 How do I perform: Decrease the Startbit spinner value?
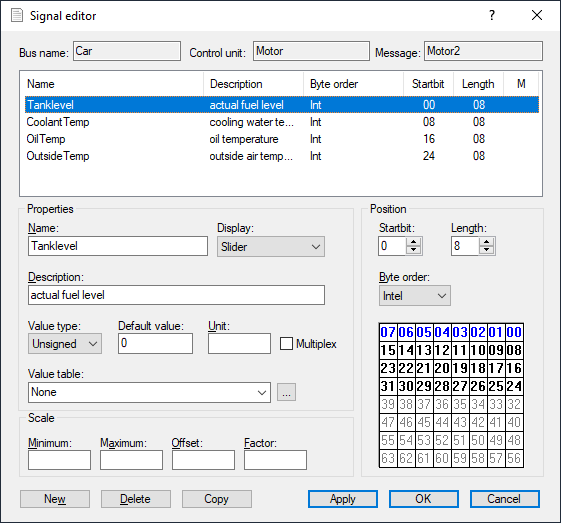414,250
